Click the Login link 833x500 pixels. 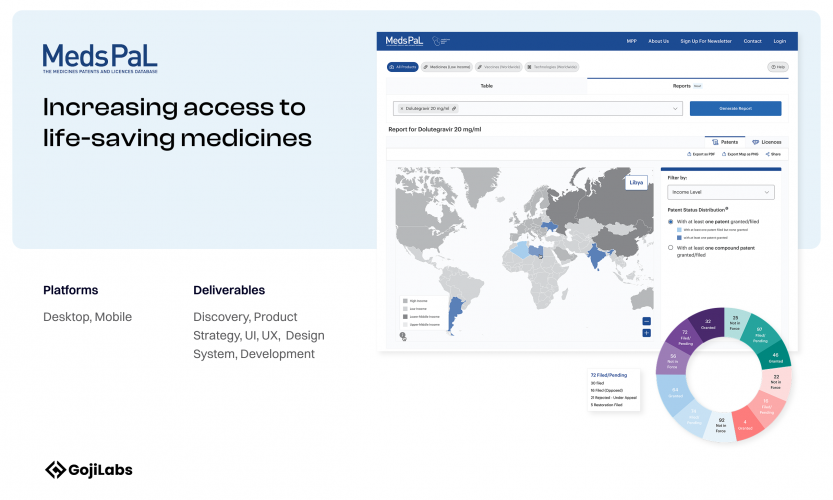click(779, 41)
